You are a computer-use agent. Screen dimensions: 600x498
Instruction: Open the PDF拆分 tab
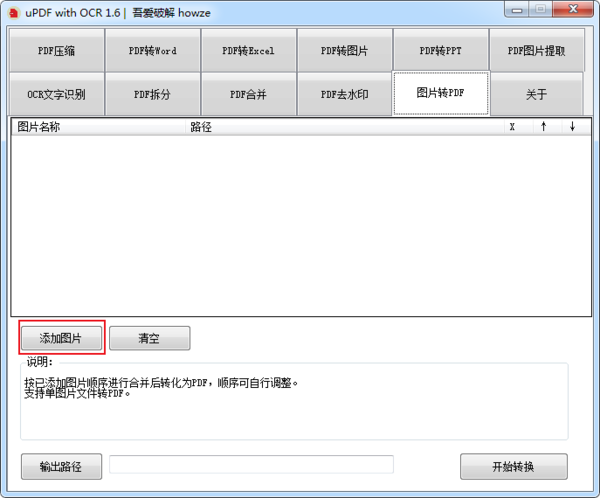click(153, 94)
